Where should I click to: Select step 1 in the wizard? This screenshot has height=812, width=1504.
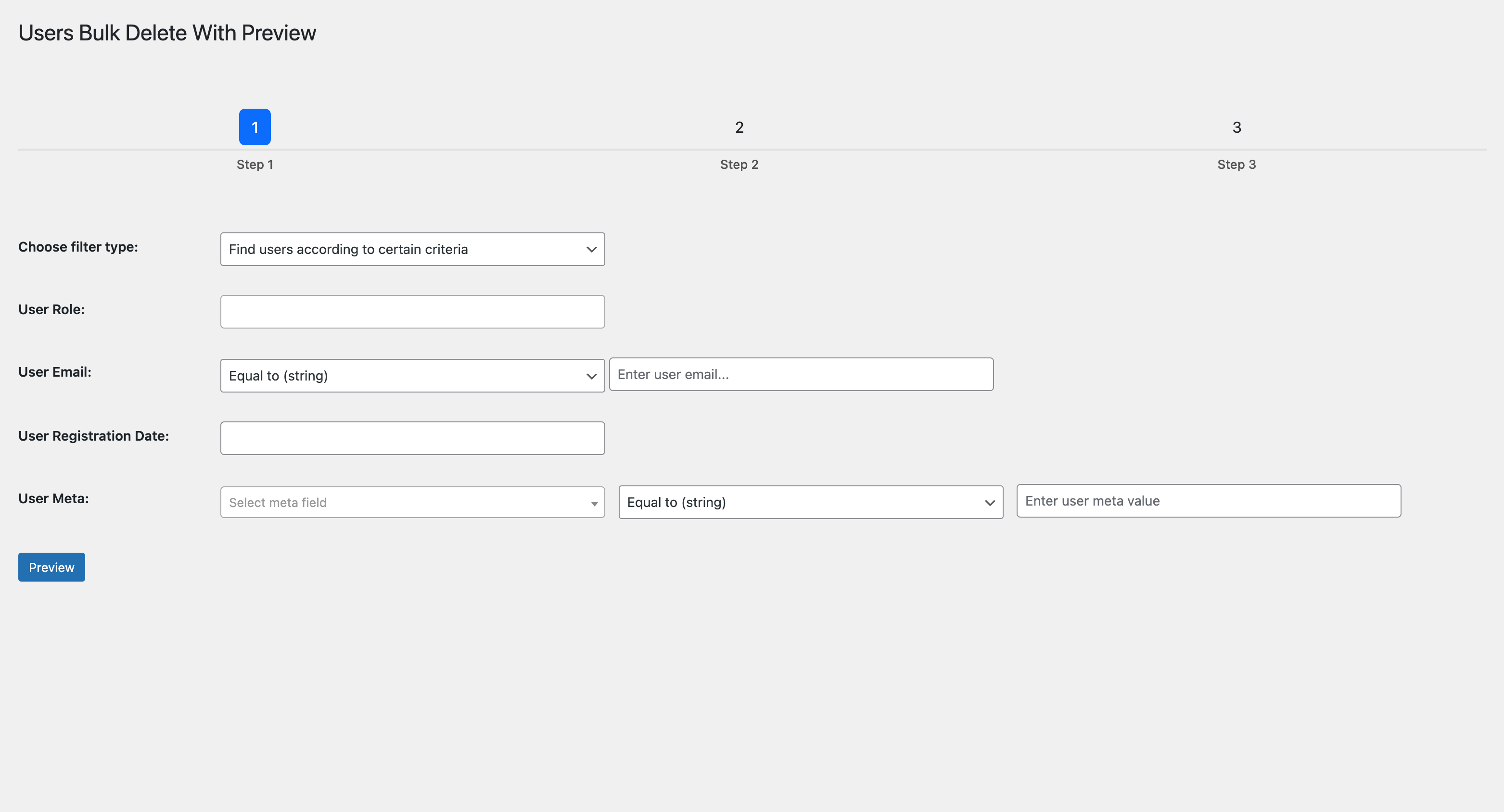[x=255, y=127]
